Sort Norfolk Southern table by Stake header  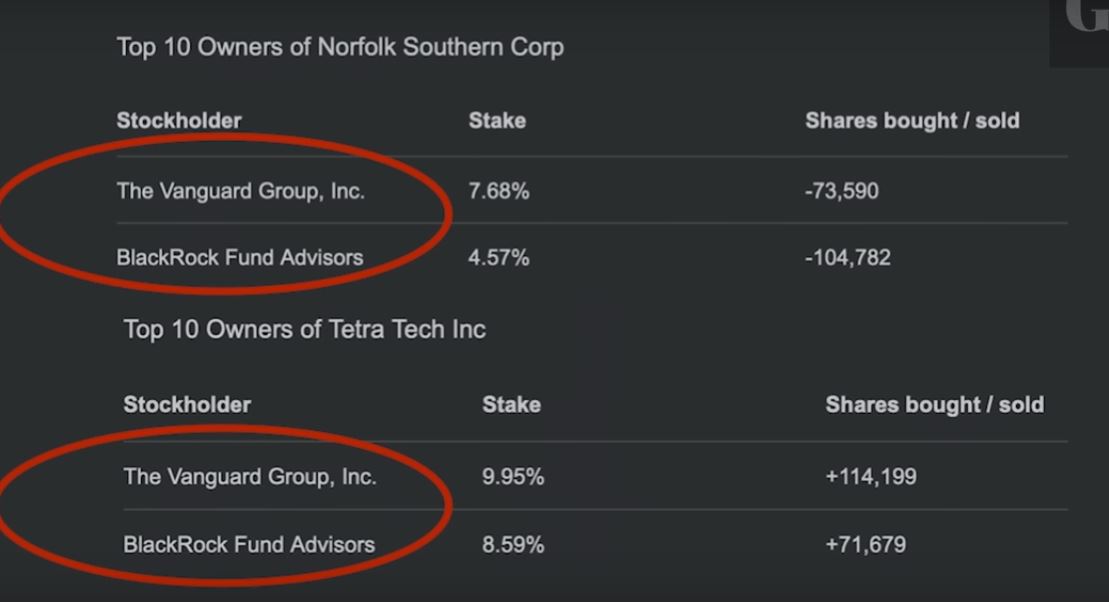497,121
